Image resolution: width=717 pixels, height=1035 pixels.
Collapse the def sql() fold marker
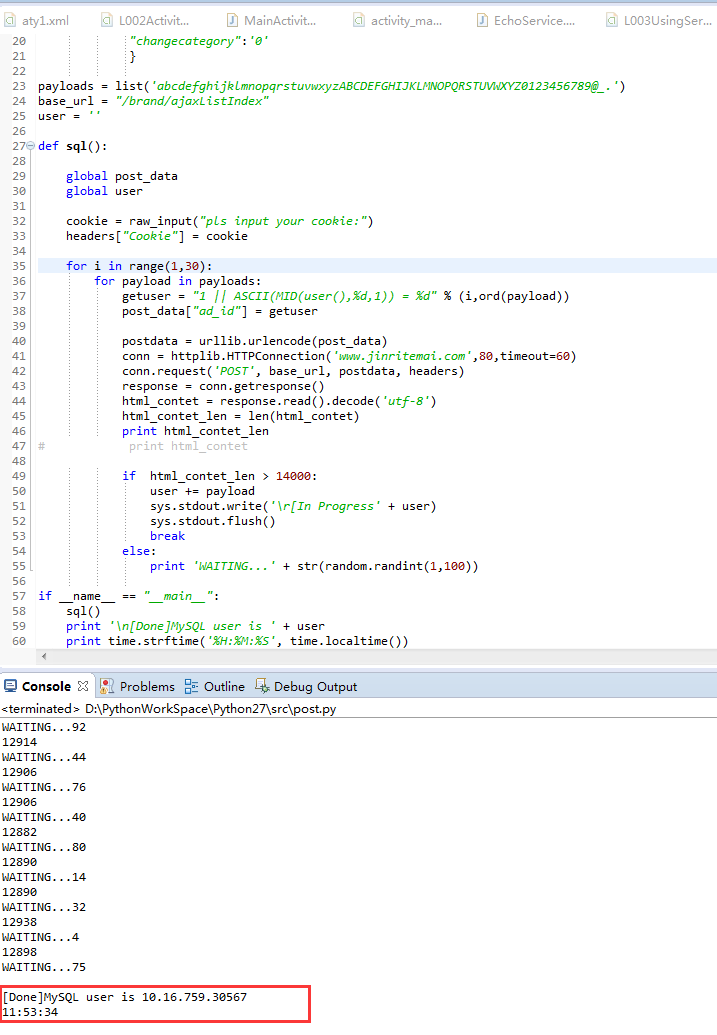pos(30,146)
